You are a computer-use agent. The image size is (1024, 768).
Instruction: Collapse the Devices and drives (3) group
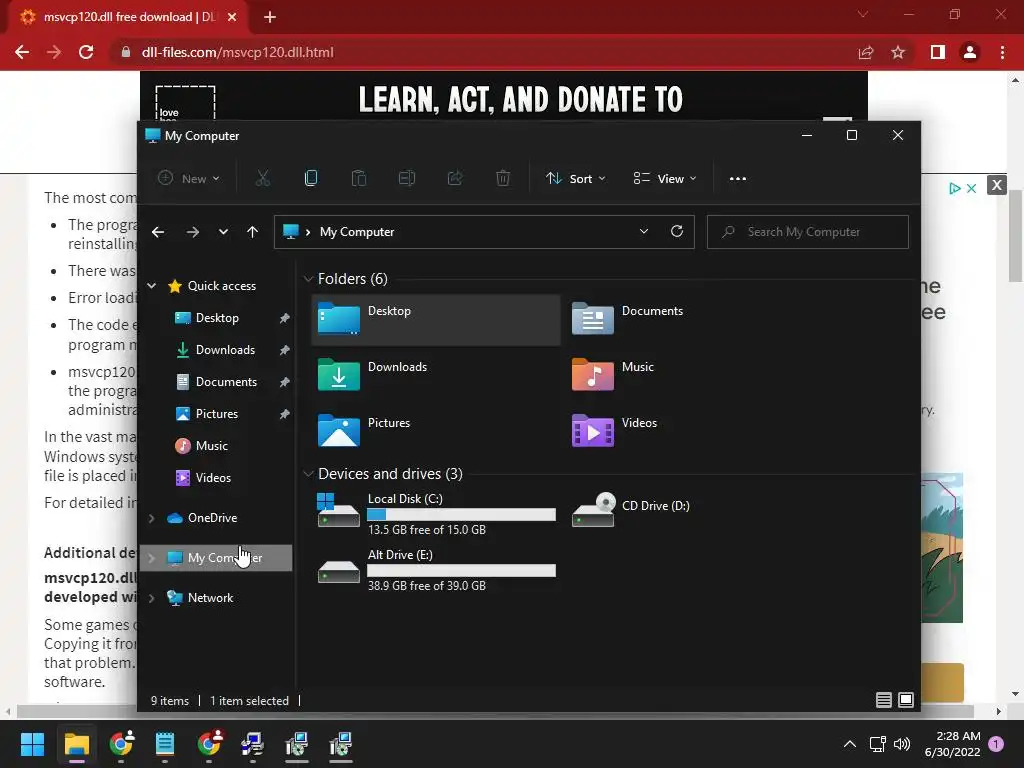tap(308, 474)
